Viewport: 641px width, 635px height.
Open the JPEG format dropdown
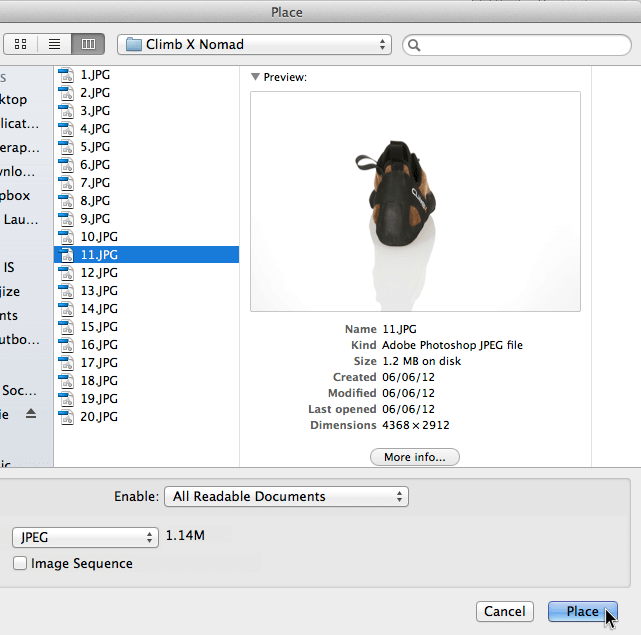85,537
